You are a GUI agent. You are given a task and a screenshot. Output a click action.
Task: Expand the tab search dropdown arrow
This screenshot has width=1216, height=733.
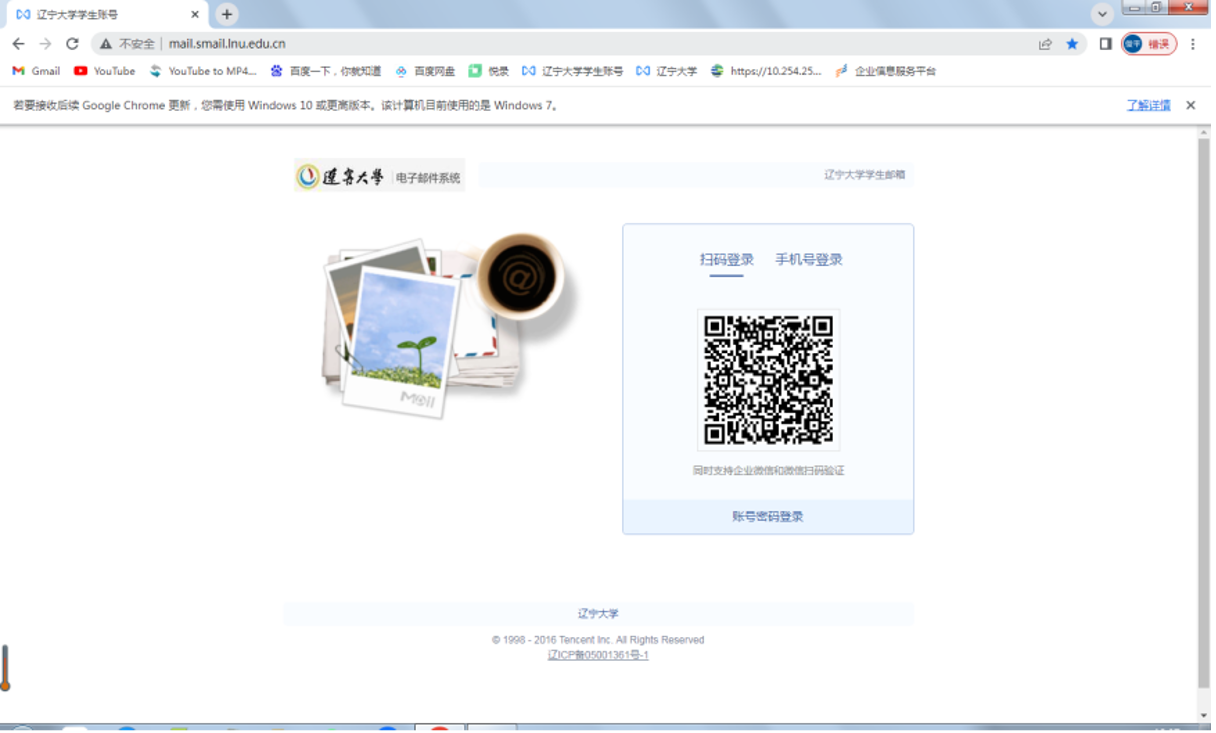pos(1102,14)
